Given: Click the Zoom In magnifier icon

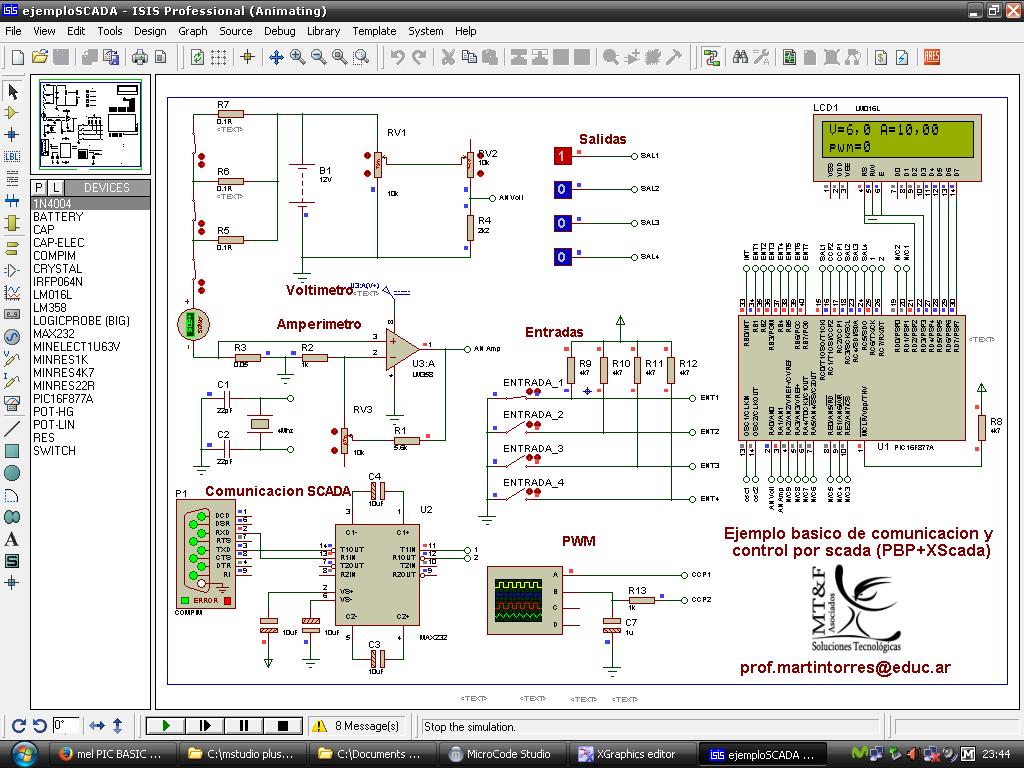Looking at the screenshot, I should click(298, 57).
